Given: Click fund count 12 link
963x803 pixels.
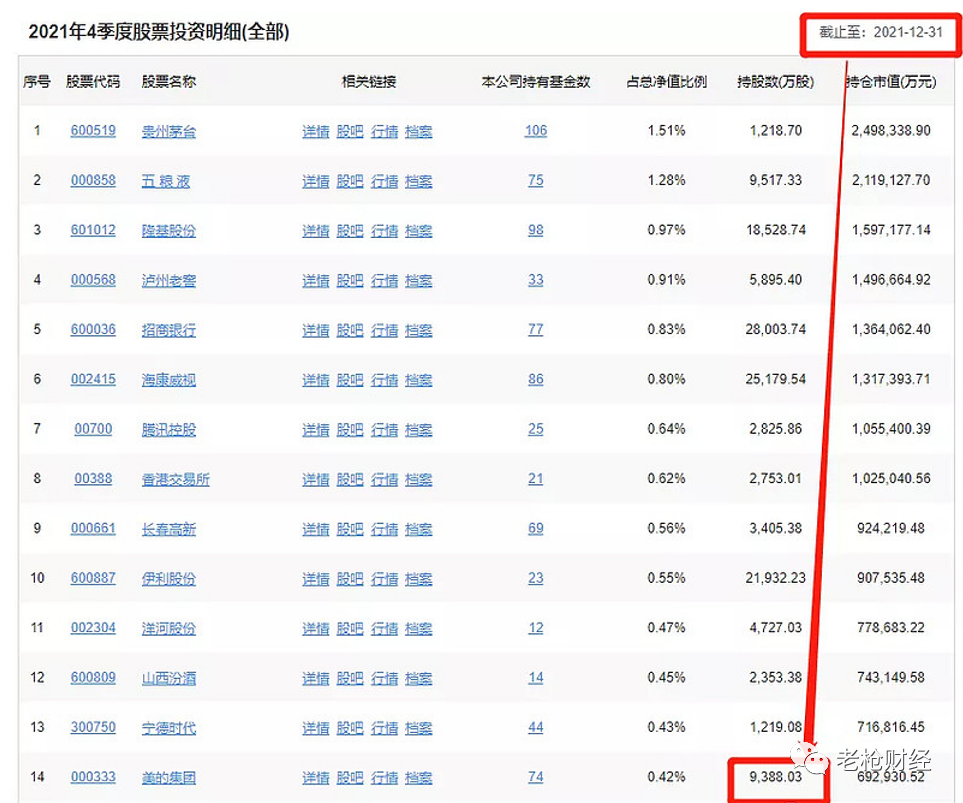Looking at the screenshot, I should point(536,629).
